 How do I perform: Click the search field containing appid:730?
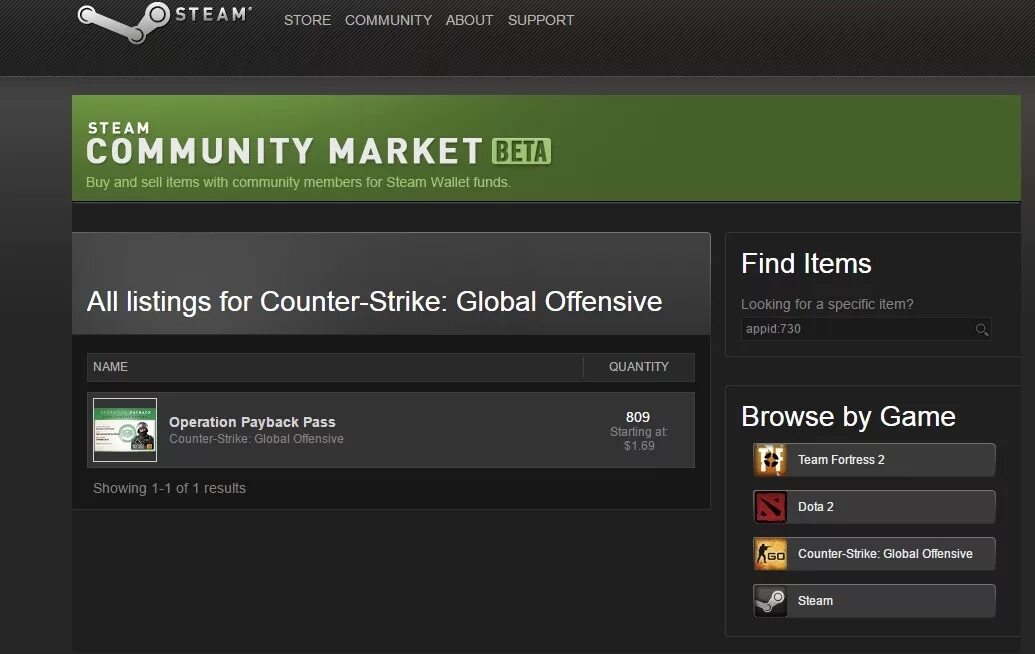[x=865, y=329]
